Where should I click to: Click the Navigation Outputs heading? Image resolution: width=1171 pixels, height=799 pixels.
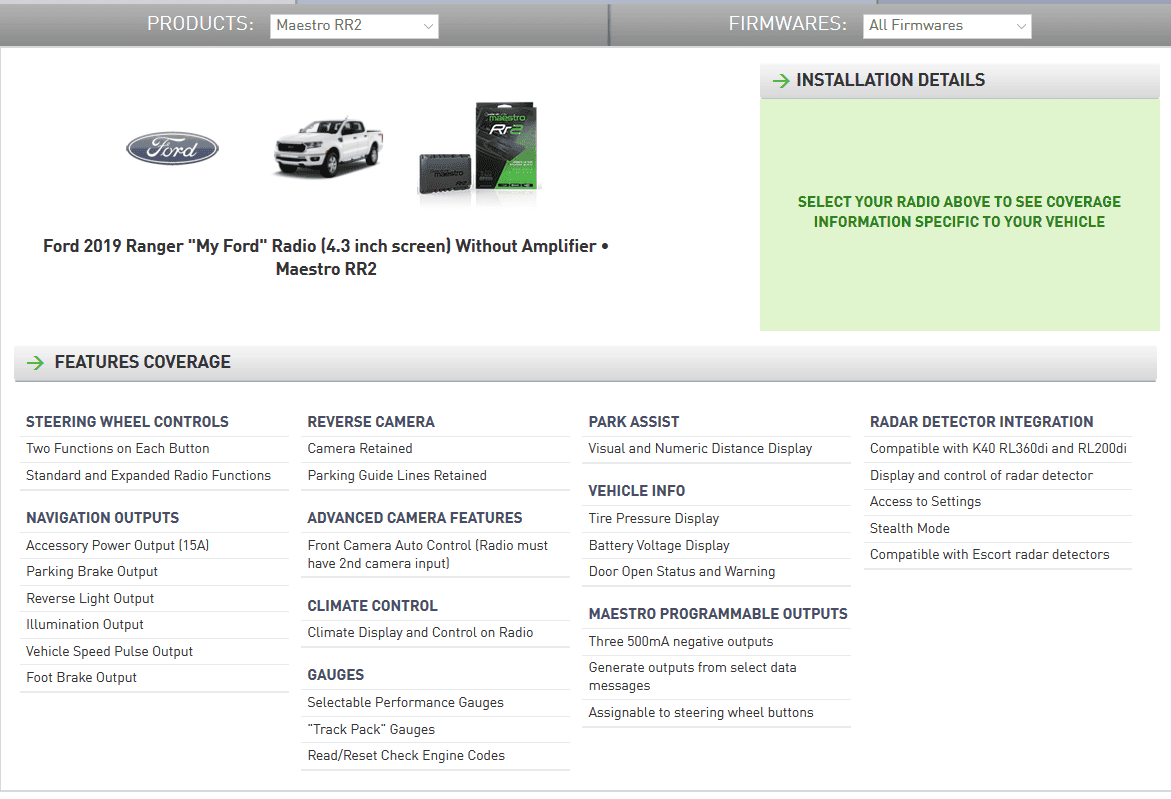click(102, 518)
